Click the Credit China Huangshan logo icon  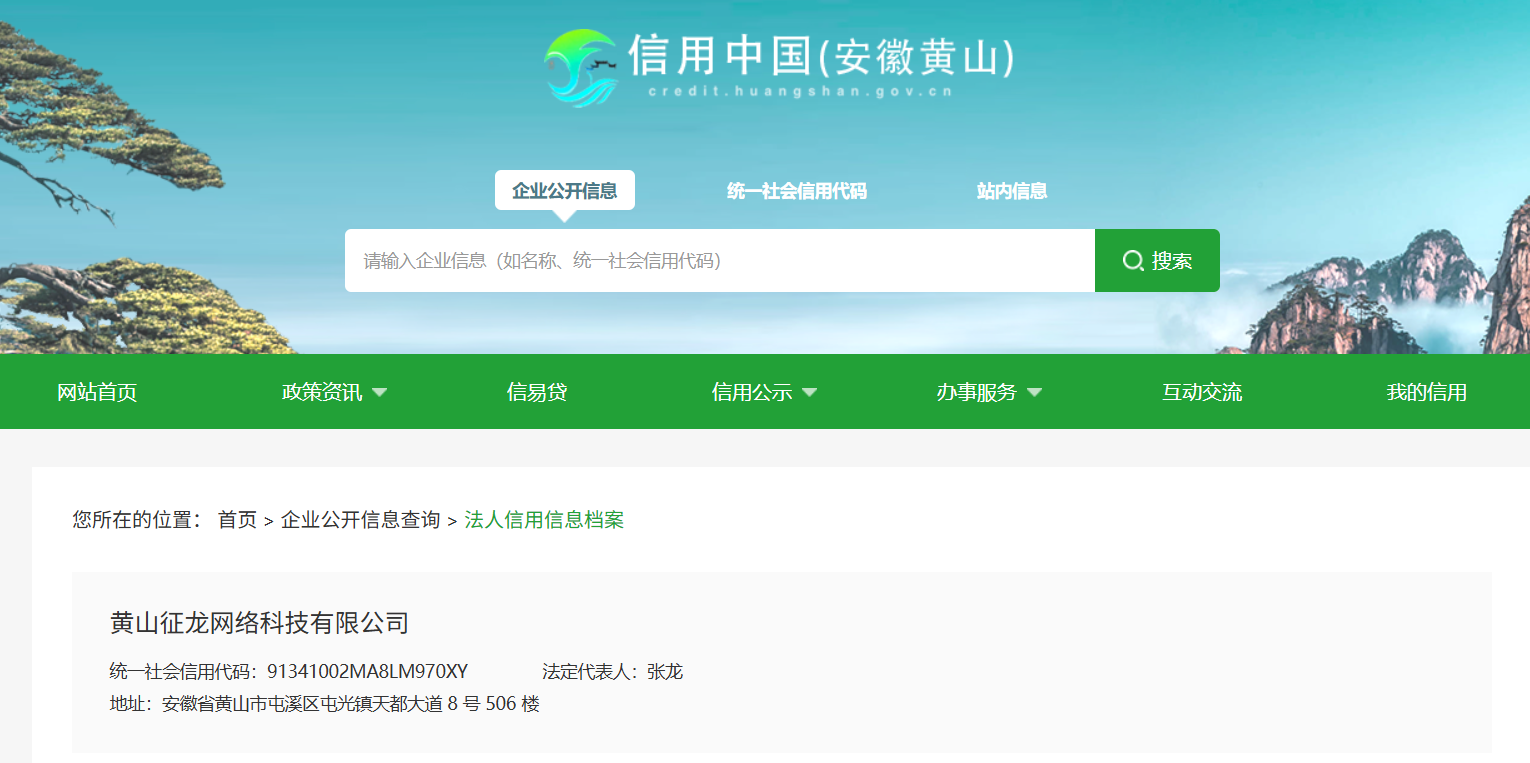click(581, 67)
